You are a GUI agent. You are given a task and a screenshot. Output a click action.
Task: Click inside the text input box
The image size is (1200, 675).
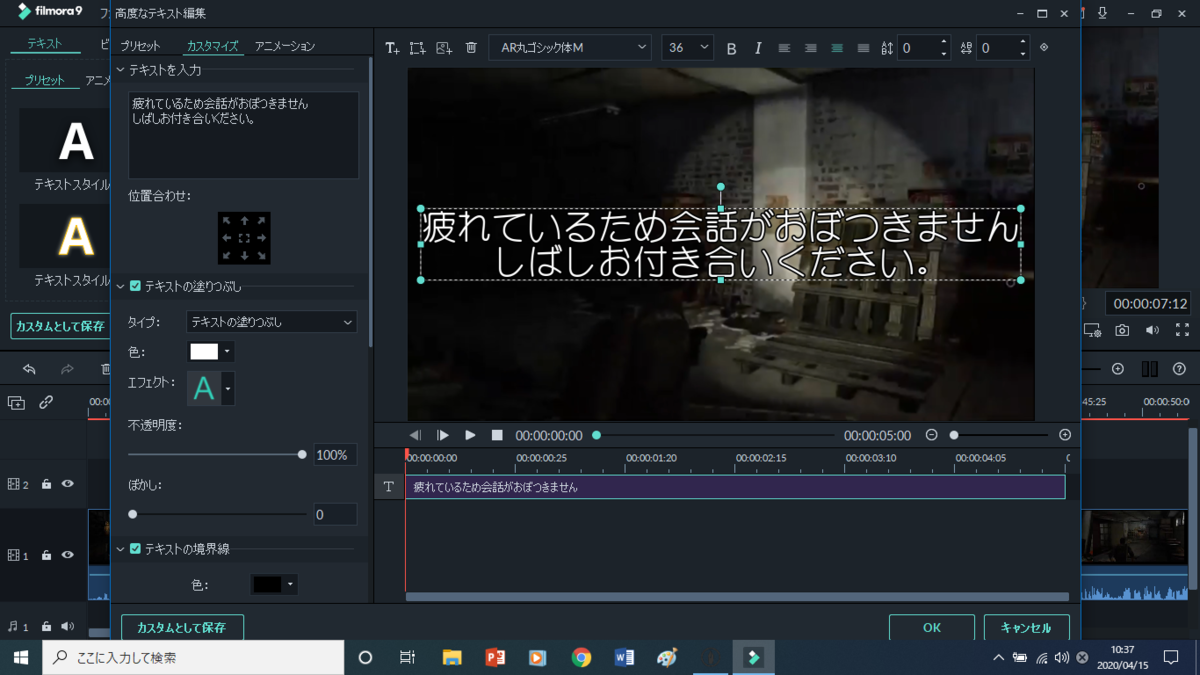[x=243, y=135]
